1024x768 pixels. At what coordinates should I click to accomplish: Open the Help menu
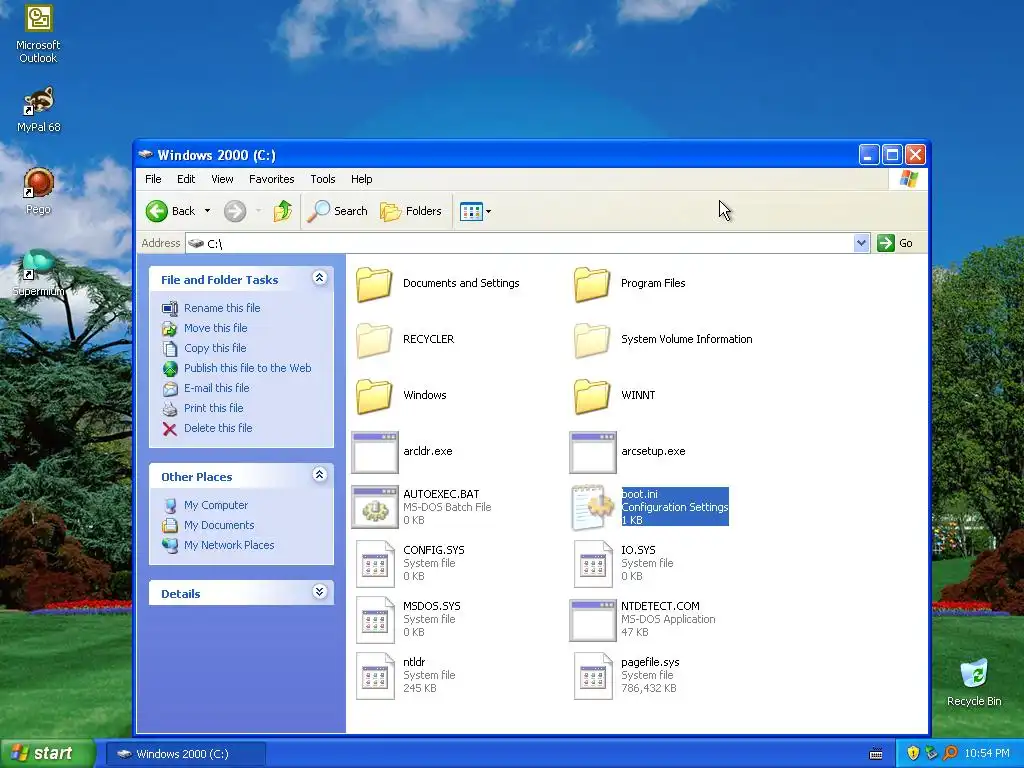pos(361,179)
